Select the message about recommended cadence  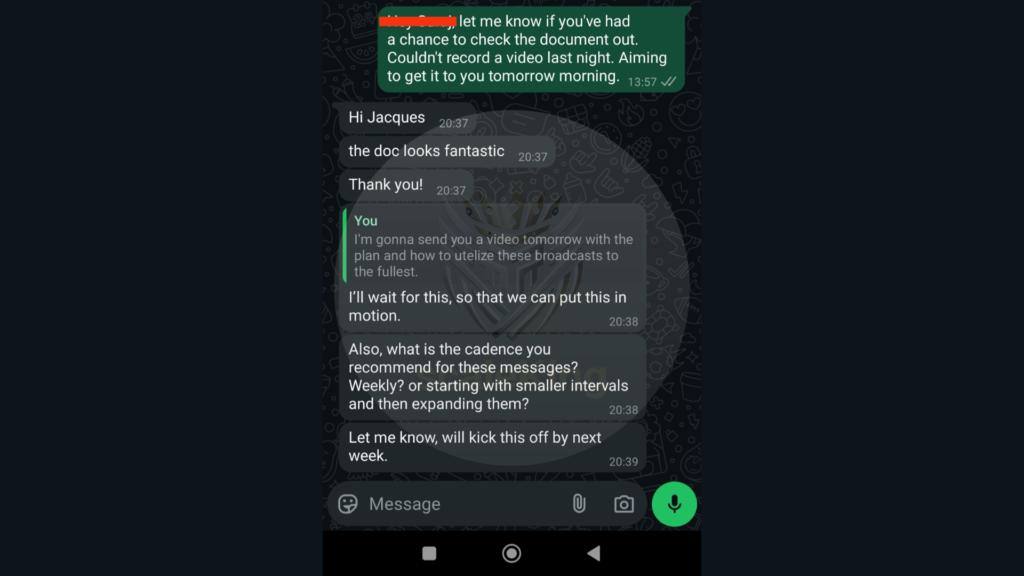point(493,377)
